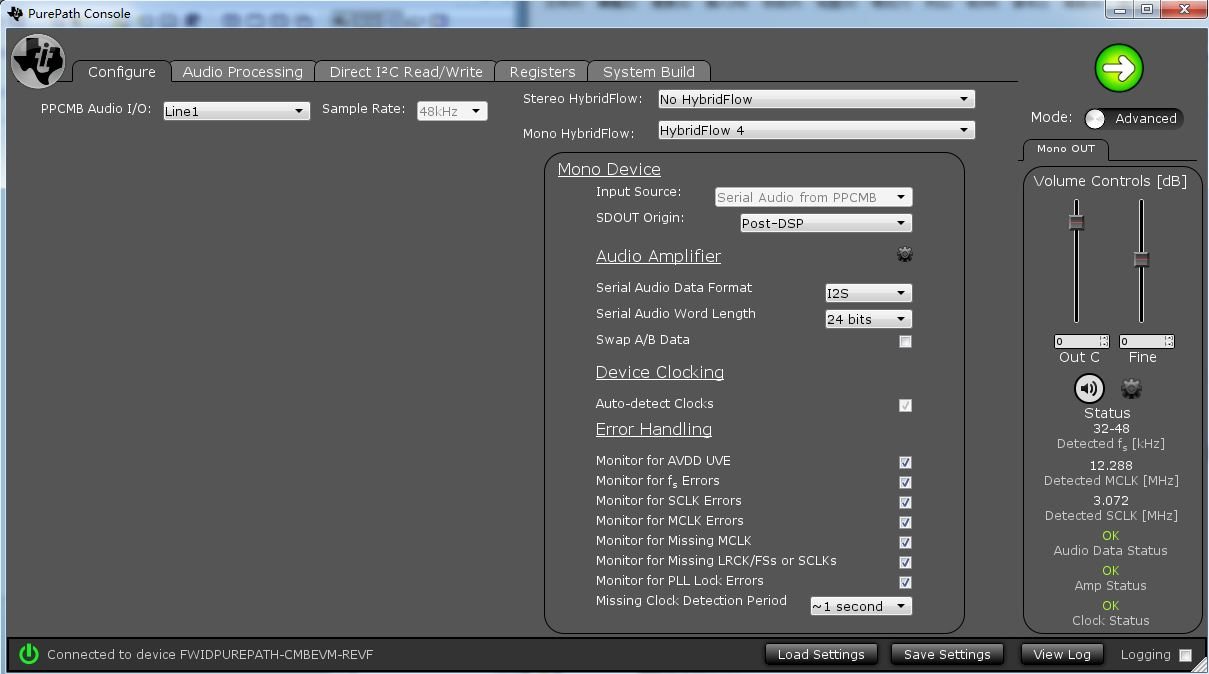Uncheck Monitor for MCLK Errors
Image resolution: width=1209 pixels, height=674 pixels.
(905, 522)
